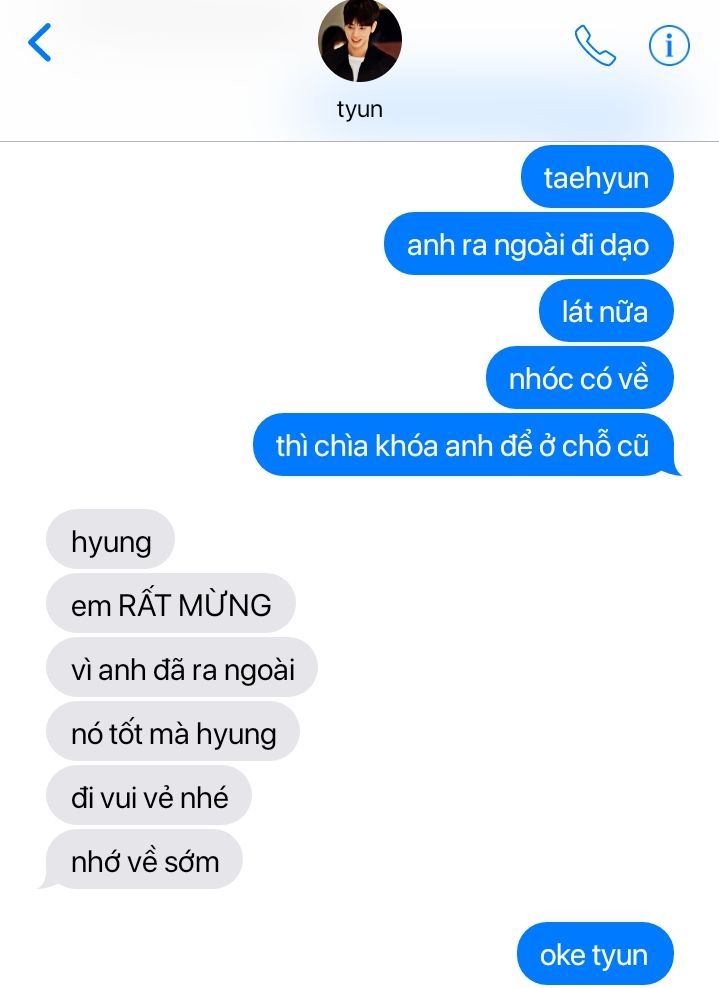Tap the contact name tyun
Viewport: 719px width, 988px height.
pos(360,109)
